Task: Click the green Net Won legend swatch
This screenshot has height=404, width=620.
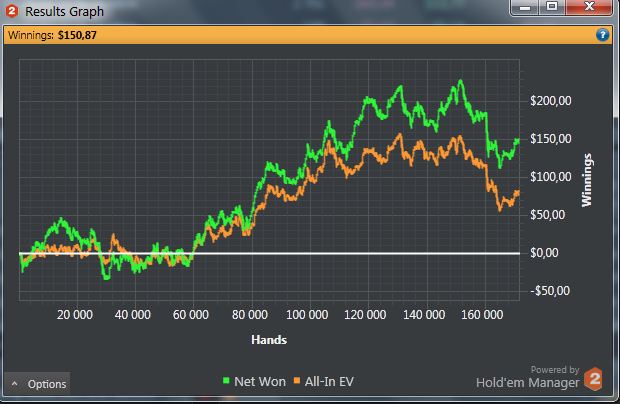Action: [x=226, y=381]
